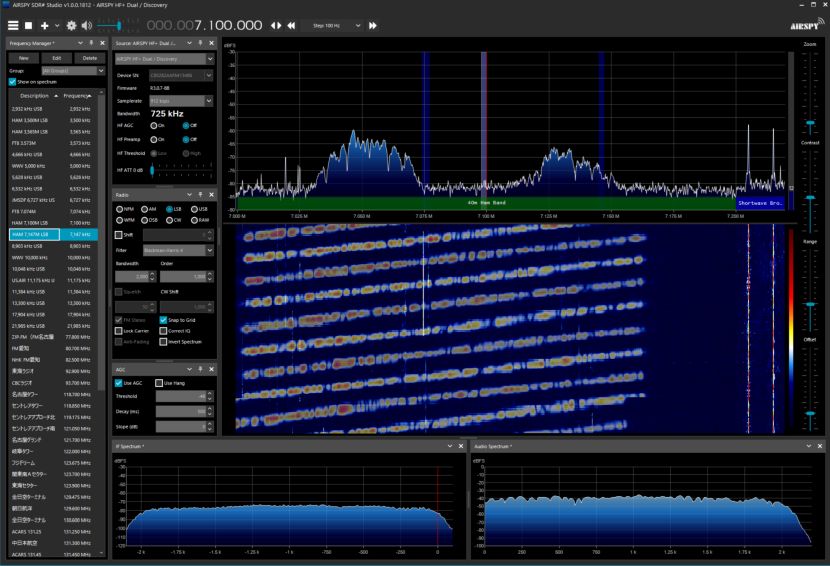Sort by Frequency column header
The image size is (830, 566).
[x=77, y=96]
